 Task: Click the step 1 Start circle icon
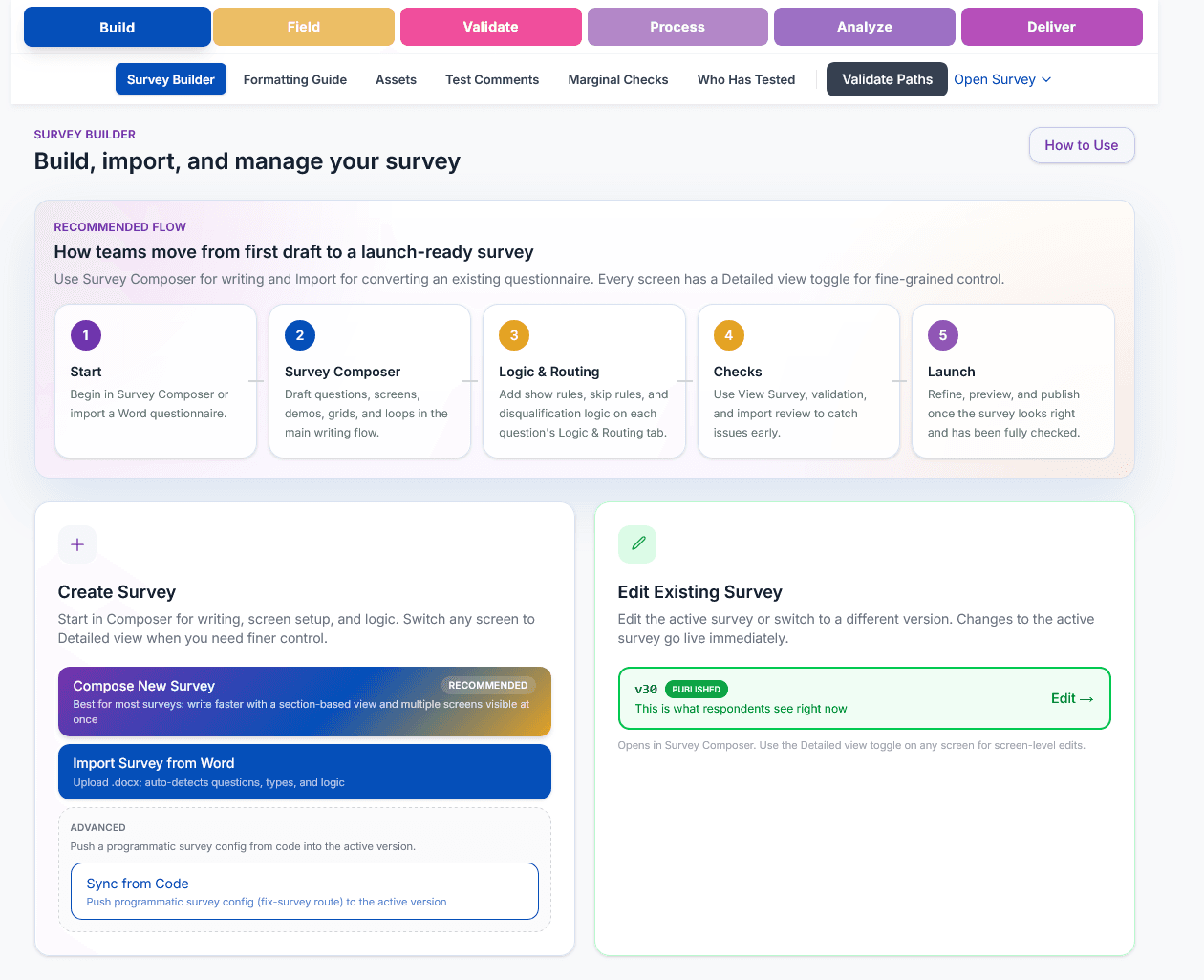click(86, 335)
